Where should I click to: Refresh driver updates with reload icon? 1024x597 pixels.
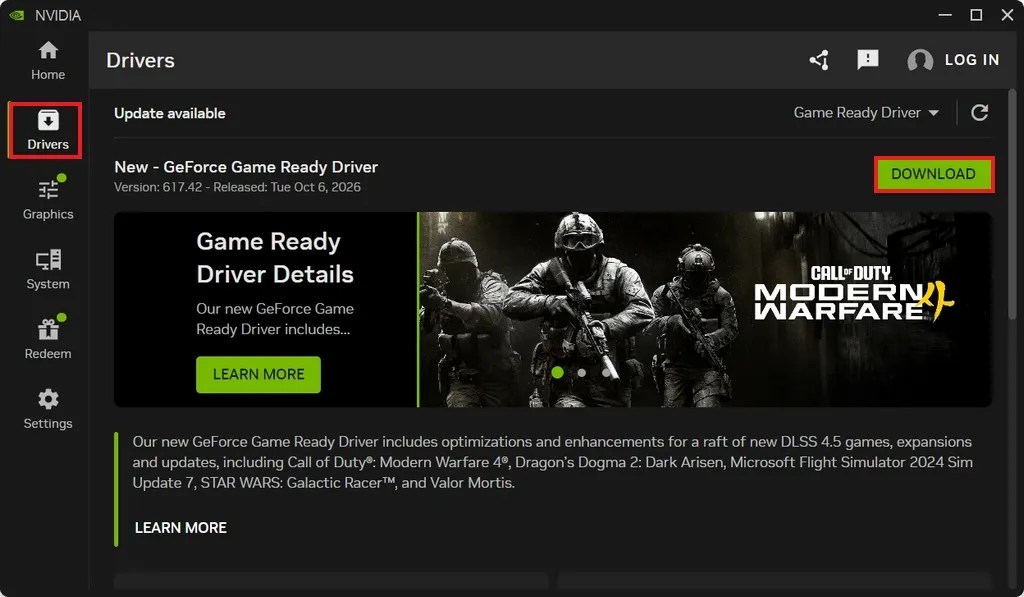tap(979, 113)
